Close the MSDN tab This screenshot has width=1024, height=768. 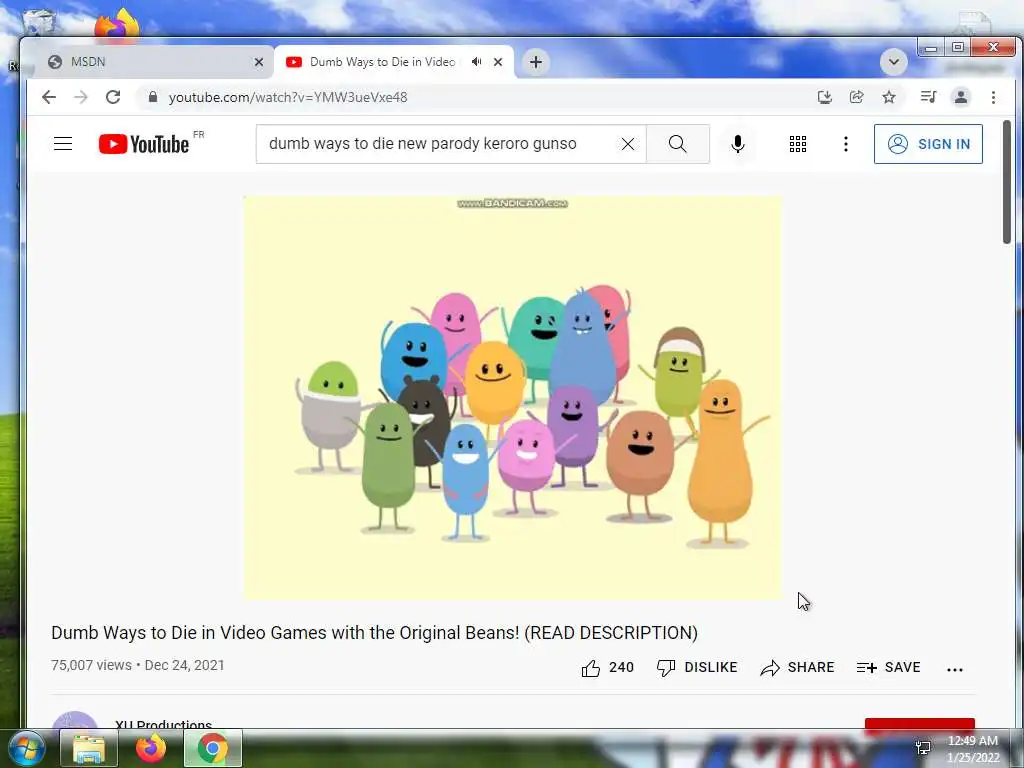coord(259,62)
